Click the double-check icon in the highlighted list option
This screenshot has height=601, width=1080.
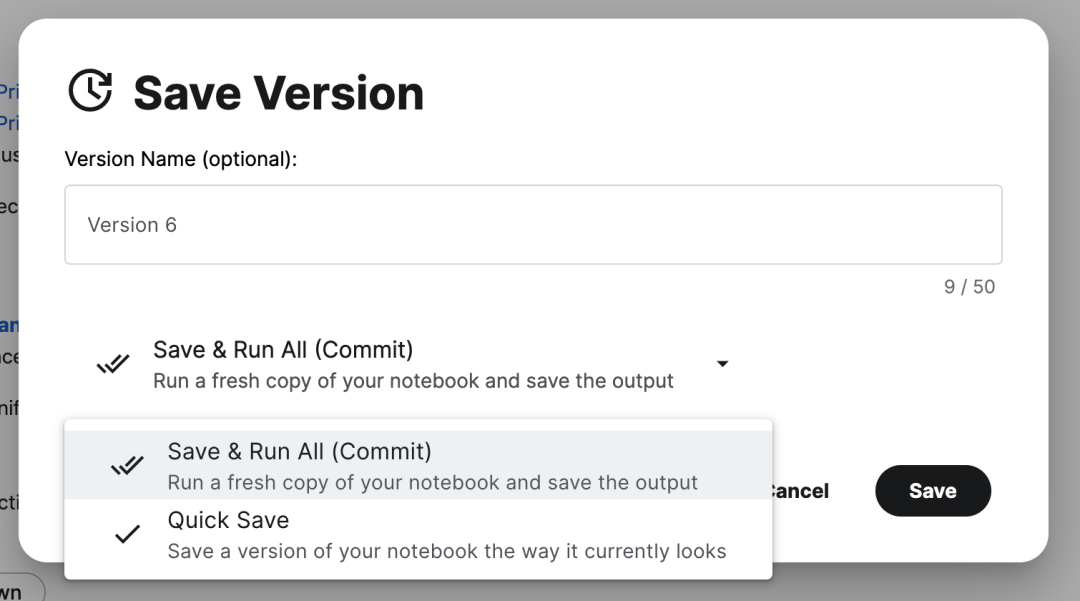tap(127, 466)
